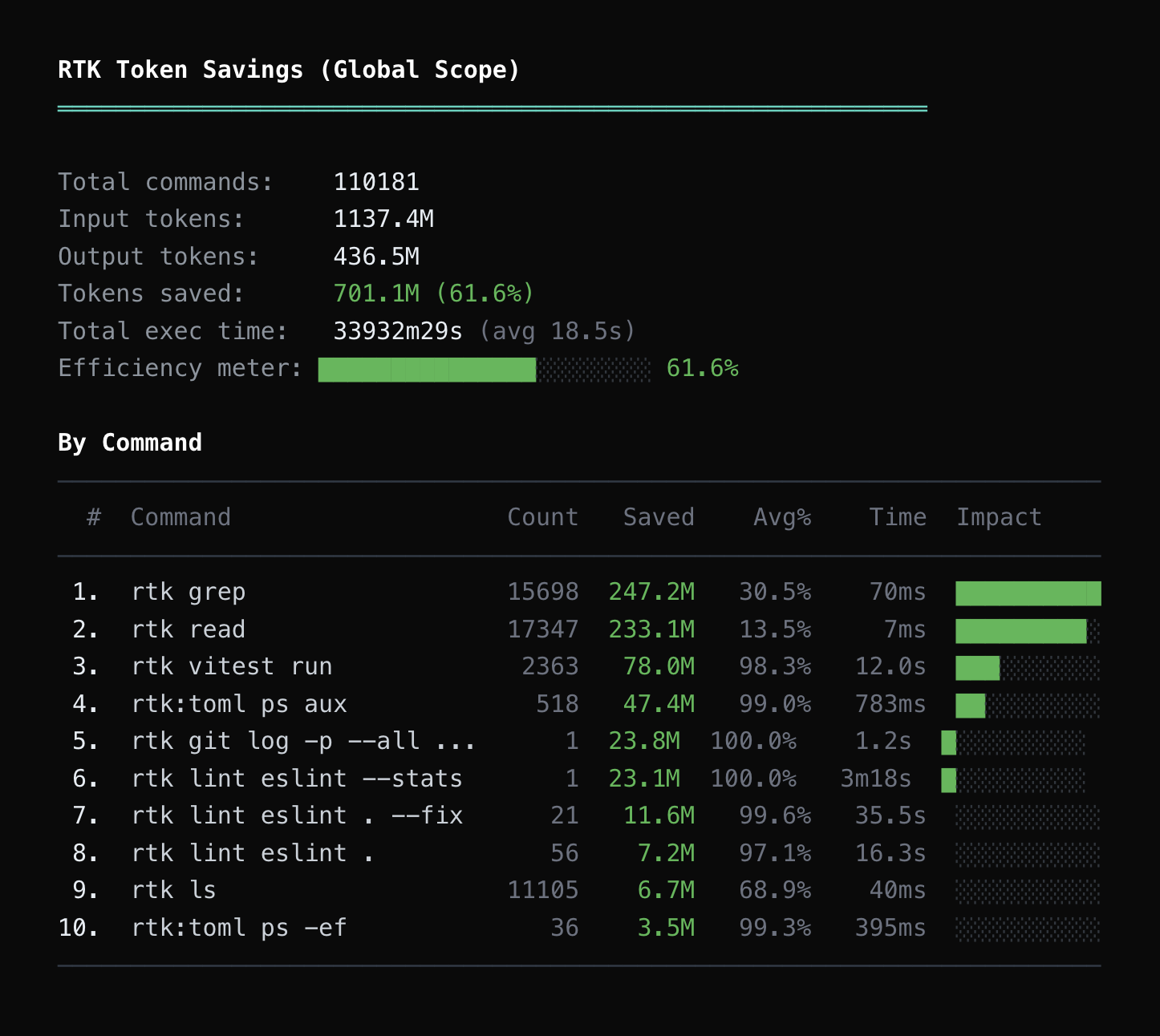
Task: Click the 'By Command' heading
Action: [130, 443]
